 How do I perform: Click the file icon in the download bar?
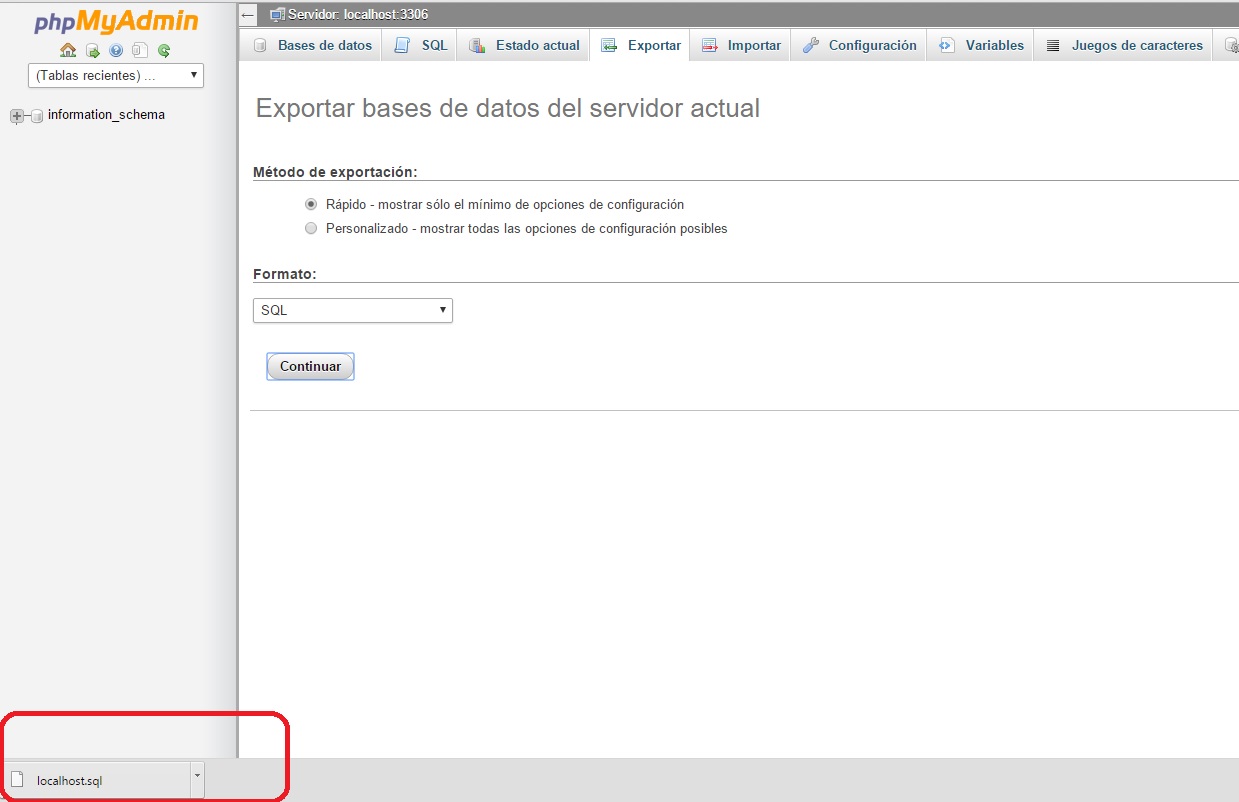[17, 780]
